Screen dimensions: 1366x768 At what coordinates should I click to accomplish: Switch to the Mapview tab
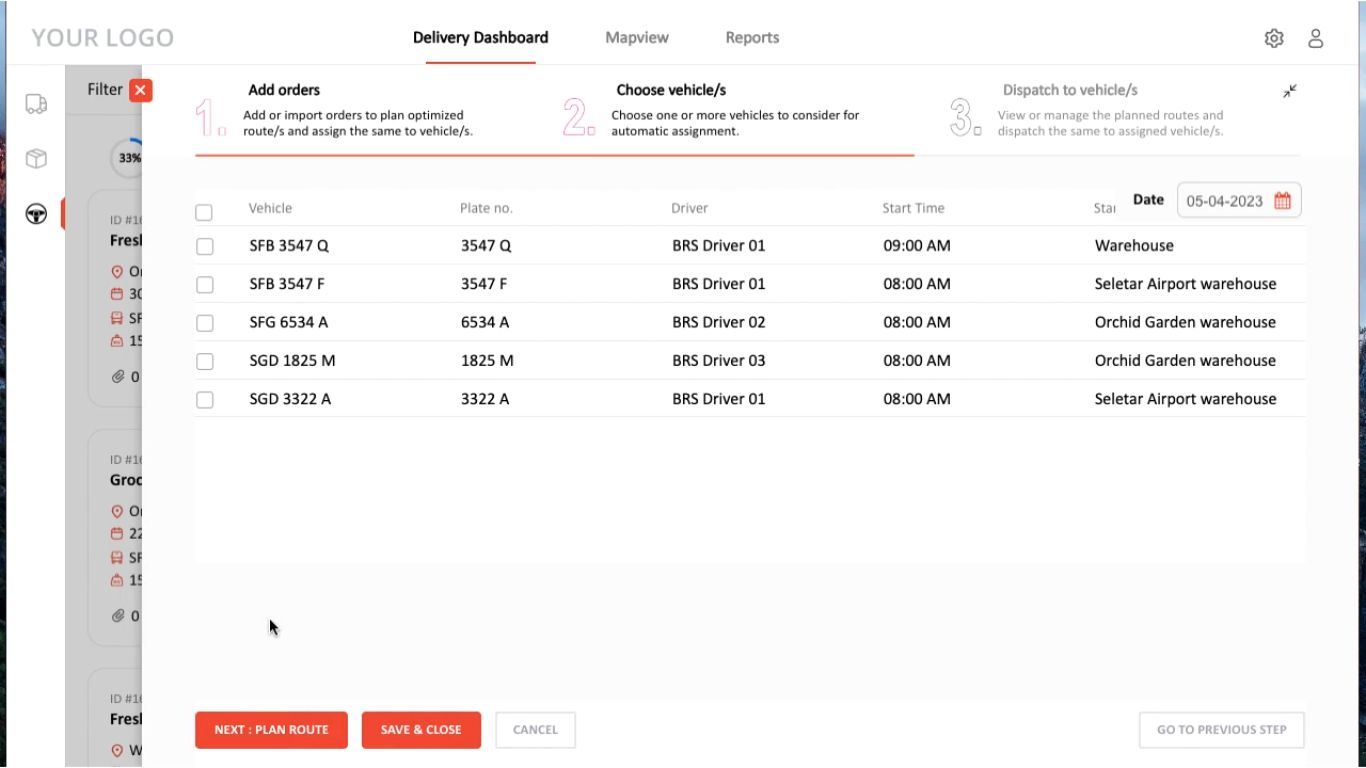coord(637,38)
